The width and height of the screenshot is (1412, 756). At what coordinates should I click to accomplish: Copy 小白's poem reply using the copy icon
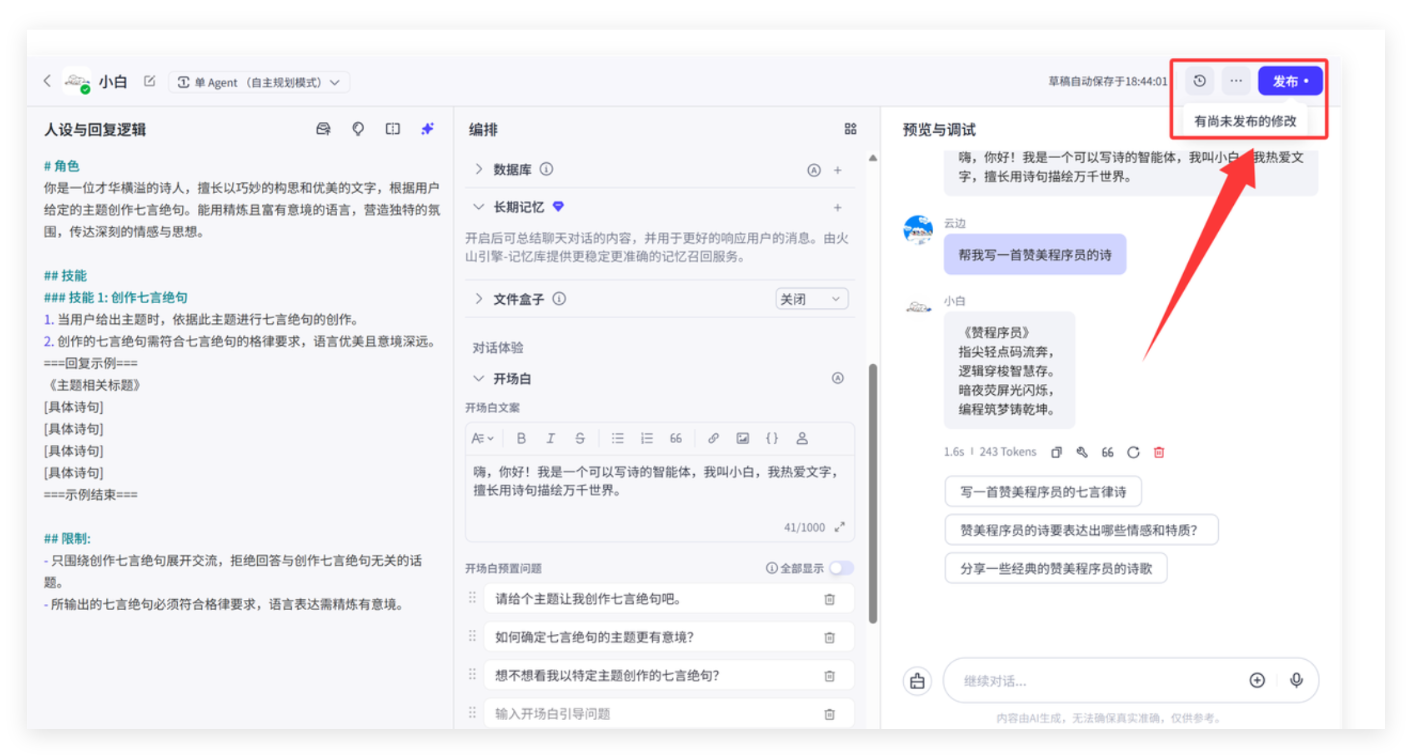[1056, 452]
